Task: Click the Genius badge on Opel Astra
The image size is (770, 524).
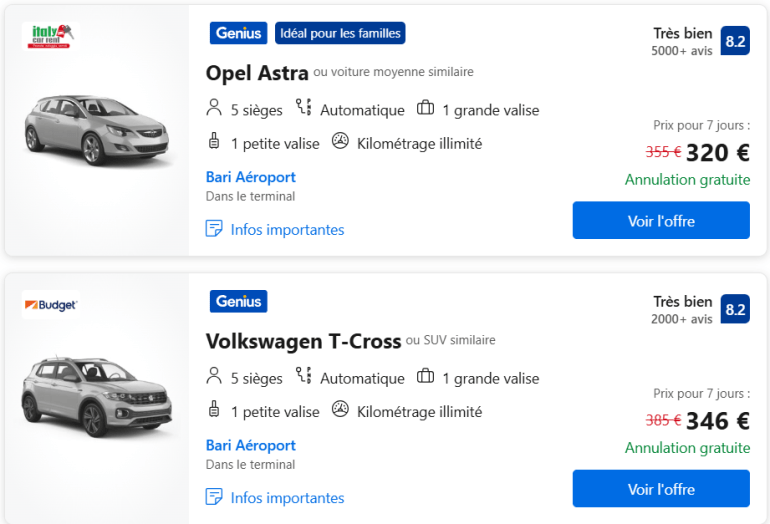Action: coord(238,33)
